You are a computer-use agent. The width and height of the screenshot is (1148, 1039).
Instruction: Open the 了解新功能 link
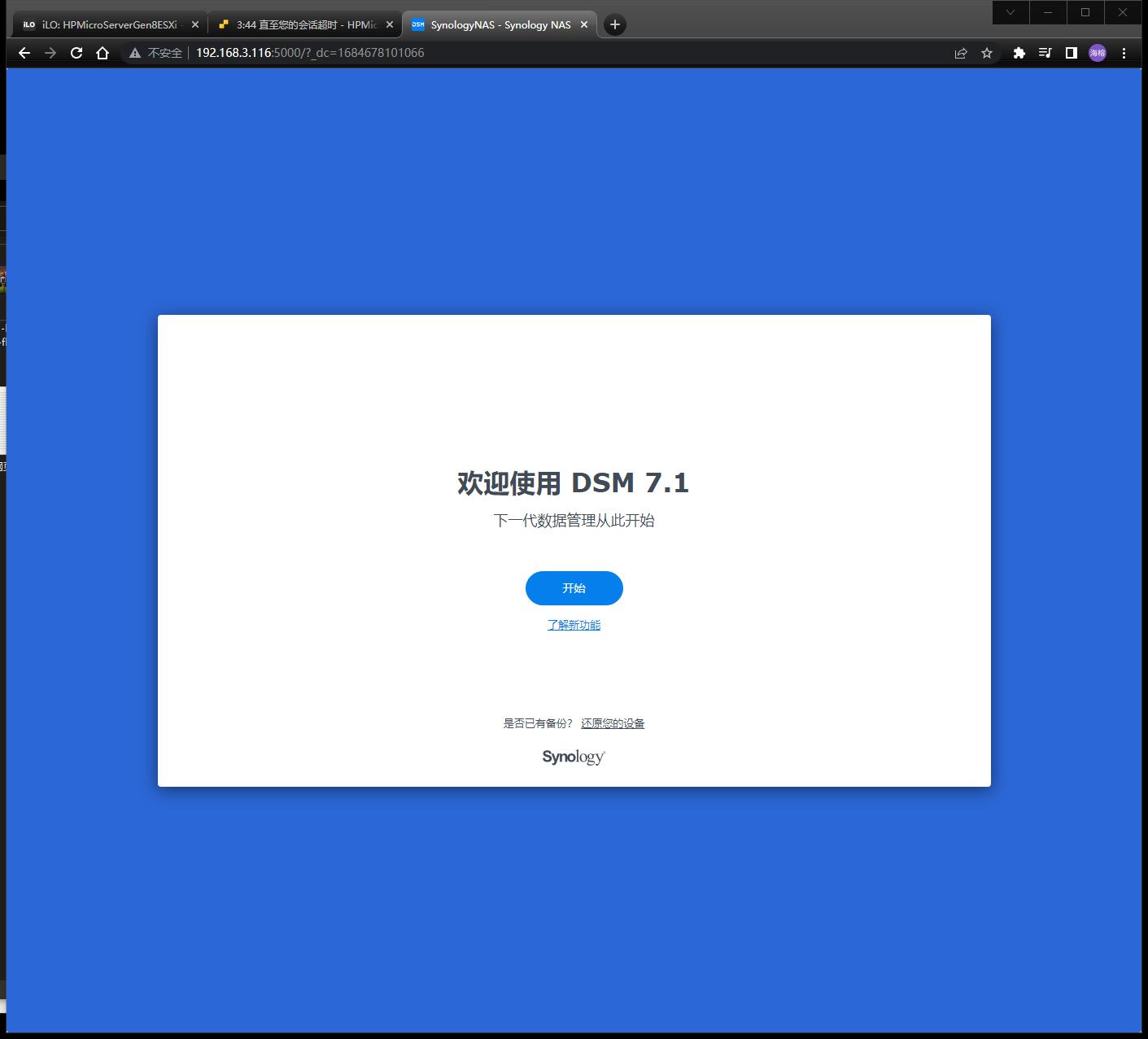574,625
